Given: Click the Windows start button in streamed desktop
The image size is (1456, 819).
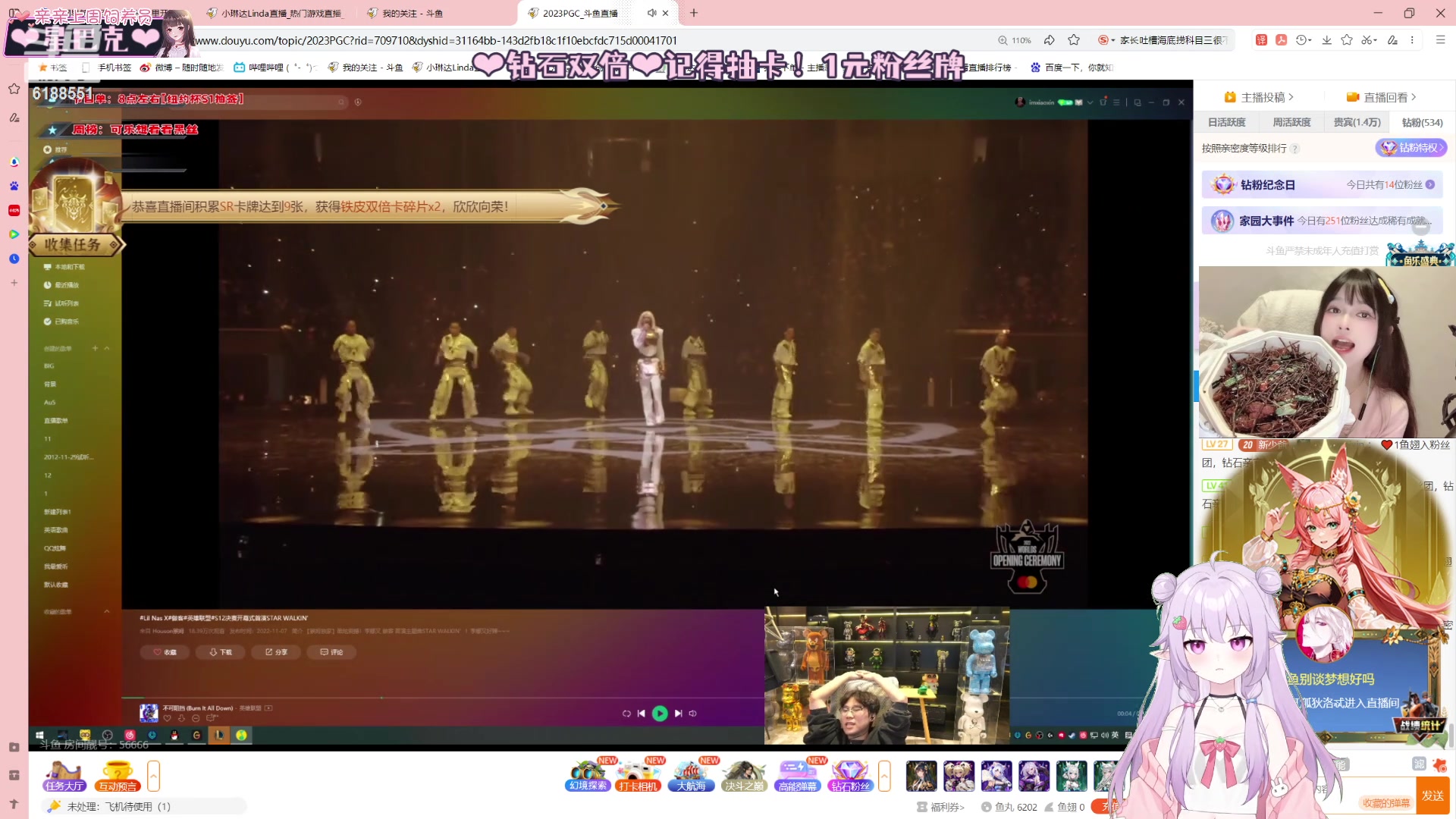Looking at the screenshot, I should 40,735.
